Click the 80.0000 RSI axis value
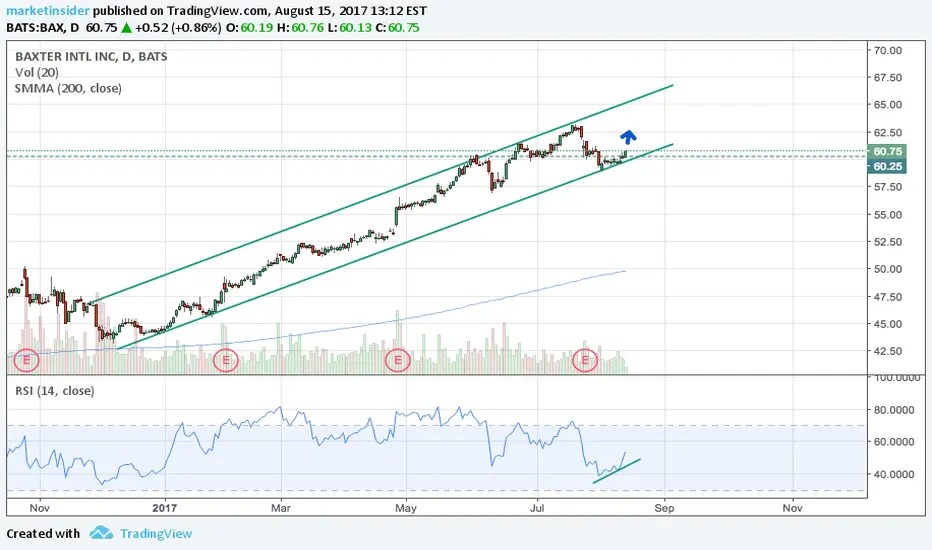Image resolution: width=932 pixels, height=550 pixels. [894, 410]
